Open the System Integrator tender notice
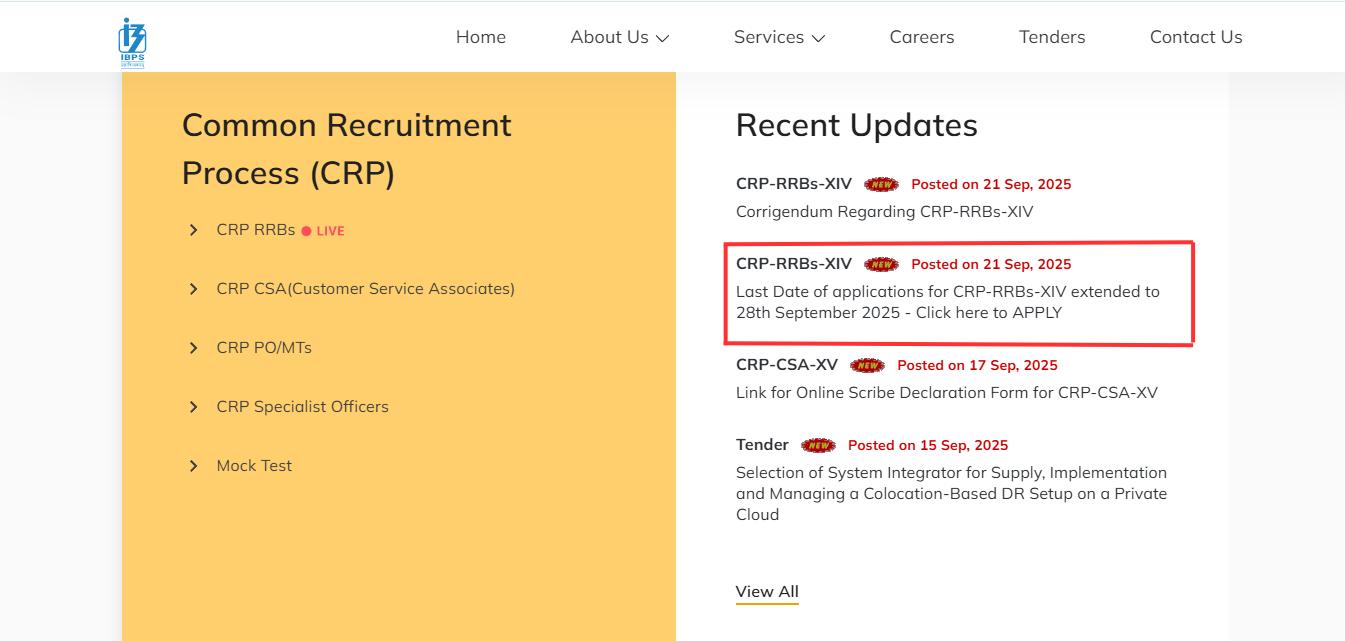This screenshot has height=641, width=1345. coord(950,493)
